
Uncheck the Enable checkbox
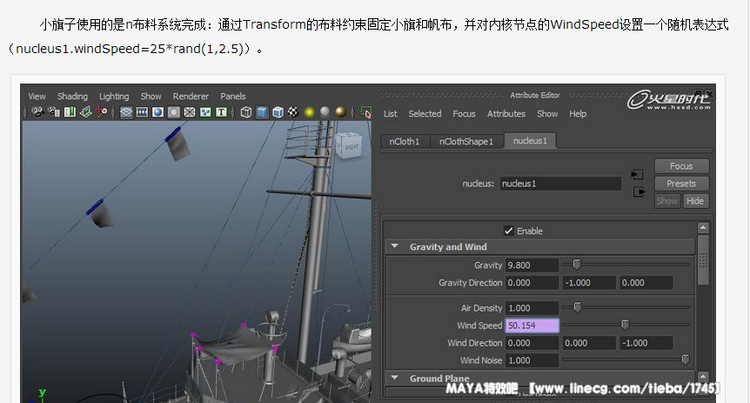(508, 231)
